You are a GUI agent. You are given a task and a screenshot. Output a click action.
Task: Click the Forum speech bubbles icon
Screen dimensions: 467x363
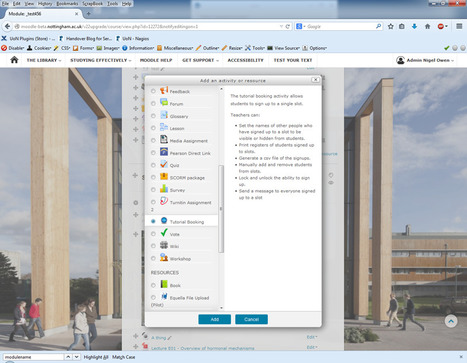164,102
